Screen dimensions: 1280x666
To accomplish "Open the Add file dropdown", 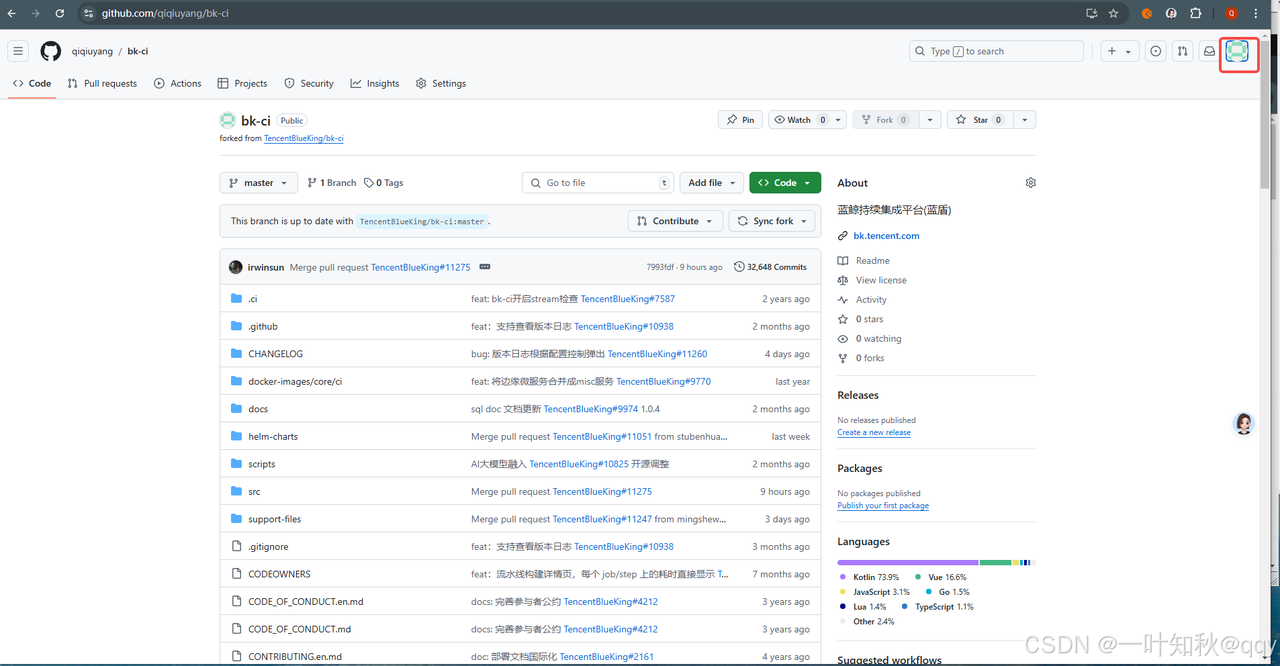I will tap(713, 183).
